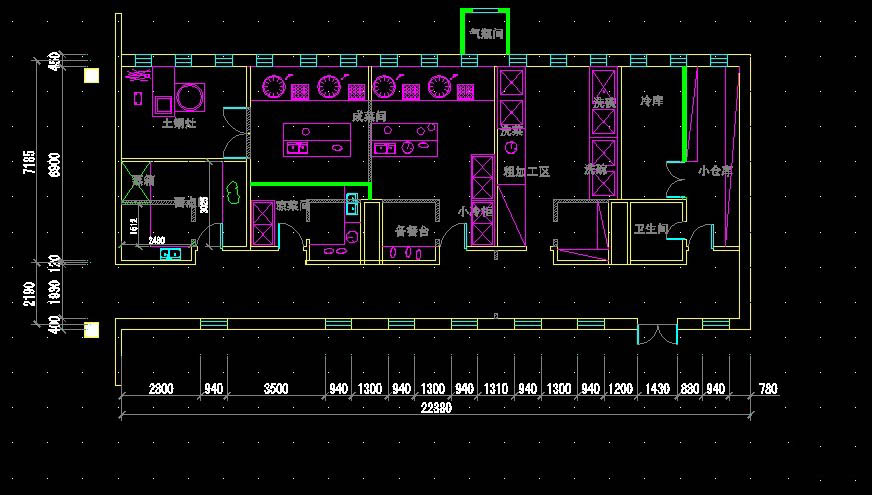This screenshot has width=872, height=495.
Task: Select the cyan sink symbol at bottom left
Action: (x=171, y=254)
